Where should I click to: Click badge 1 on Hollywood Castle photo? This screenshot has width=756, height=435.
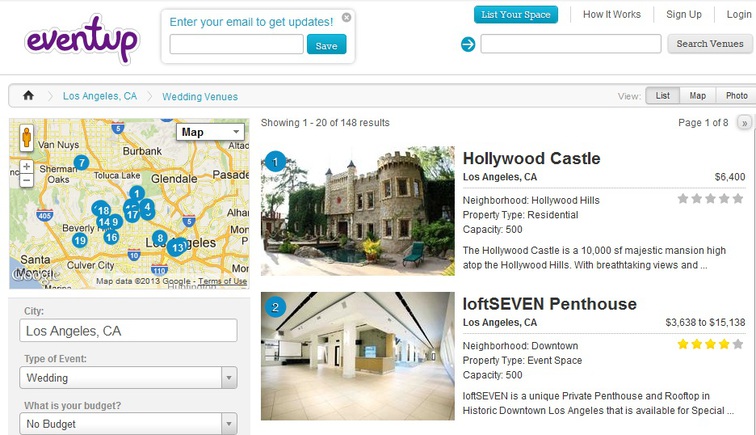click(275, 162)
